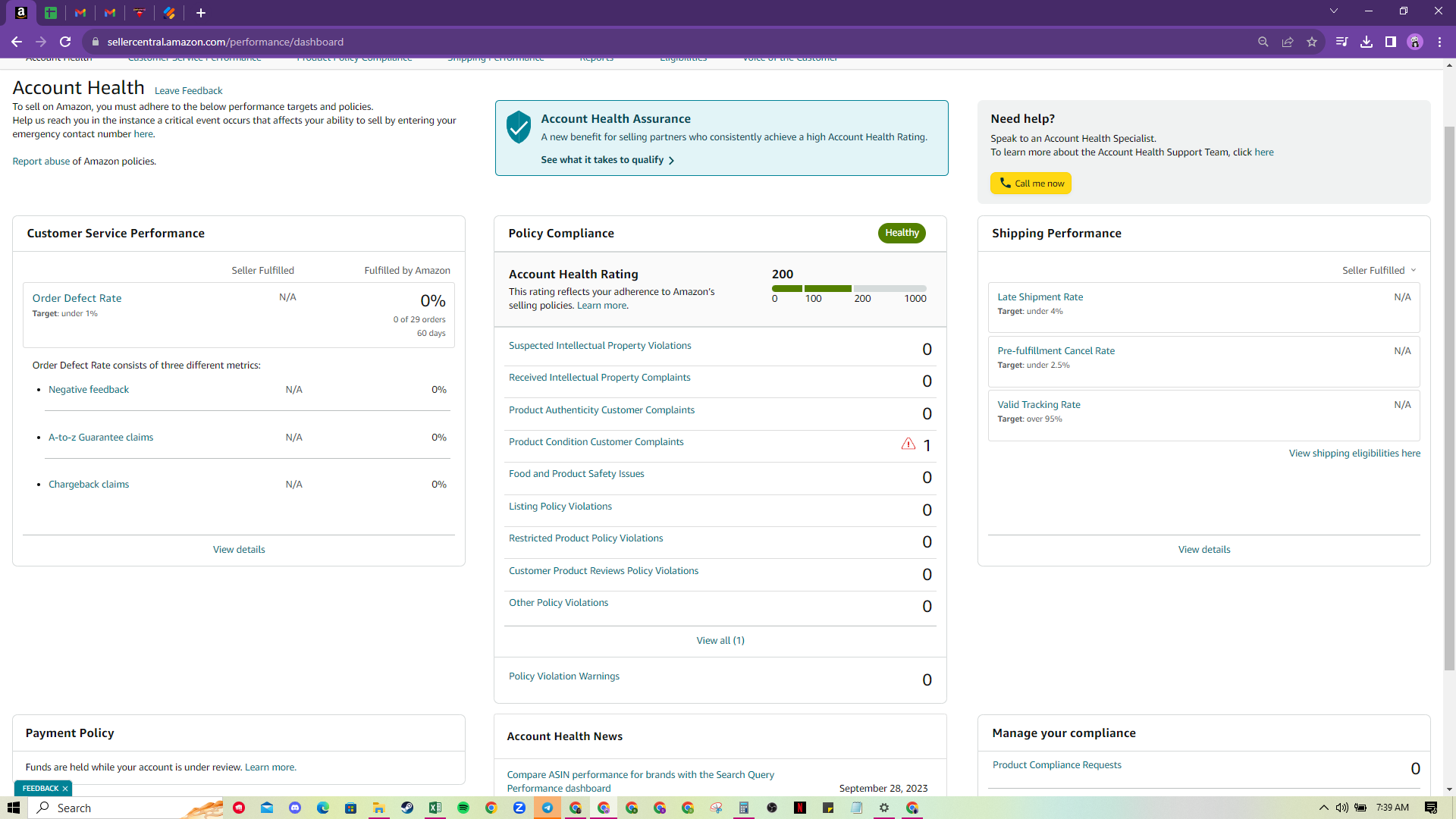The height and width of the screenshot is (819, 1456).
Task: Open the zoom control in address bar
Action: (x=1263, y=42)
